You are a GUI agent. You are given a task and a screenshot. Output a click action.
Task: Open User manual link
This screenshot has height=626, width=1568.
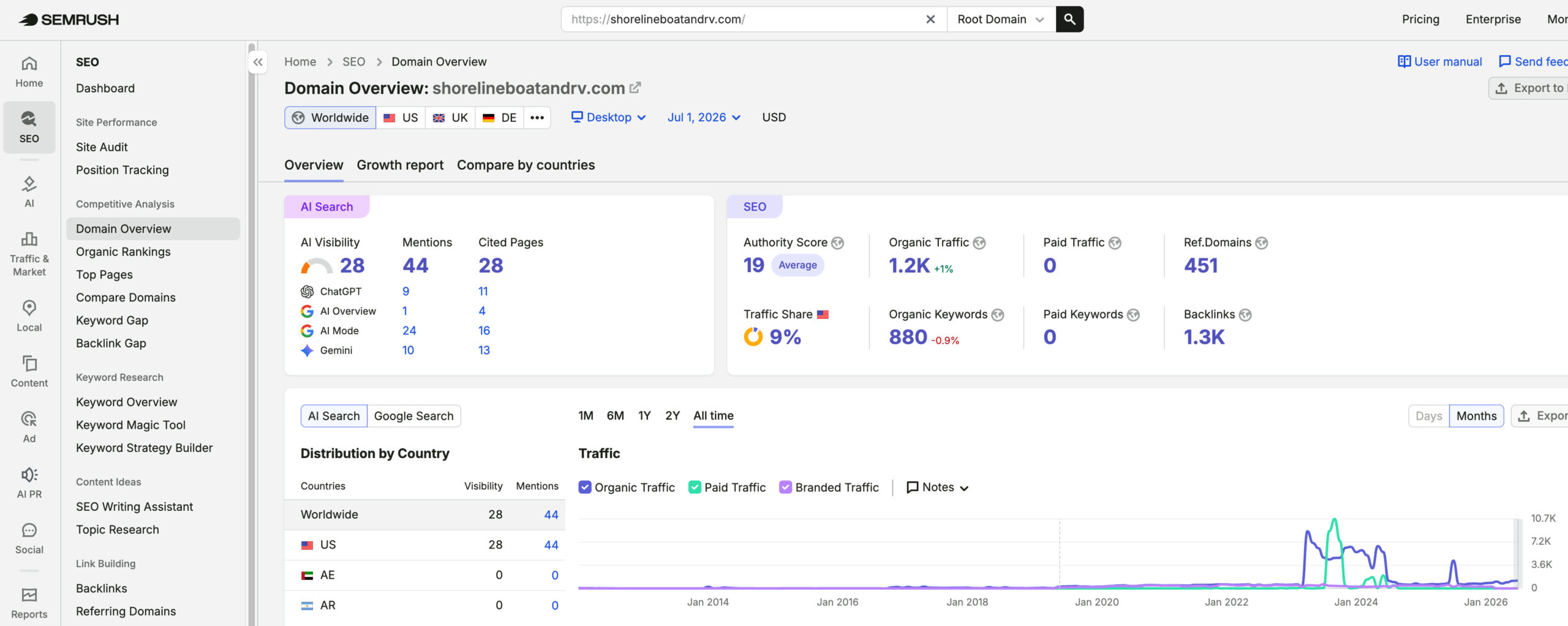coord(1439,61)
